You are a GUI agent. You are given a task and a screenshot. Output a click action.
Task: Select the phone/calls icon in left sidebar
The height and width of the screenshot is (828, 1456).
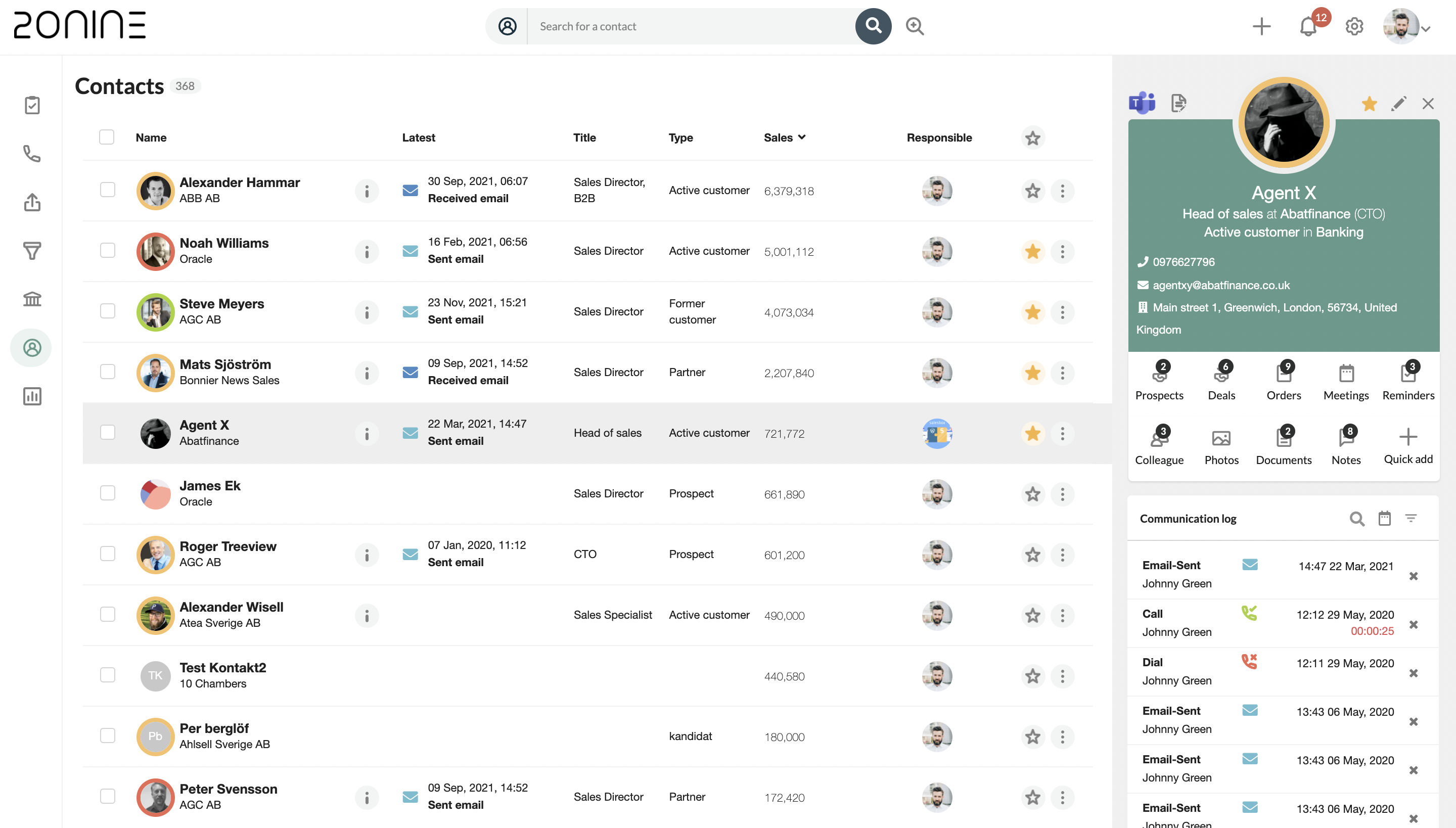[x=31, y=154]
